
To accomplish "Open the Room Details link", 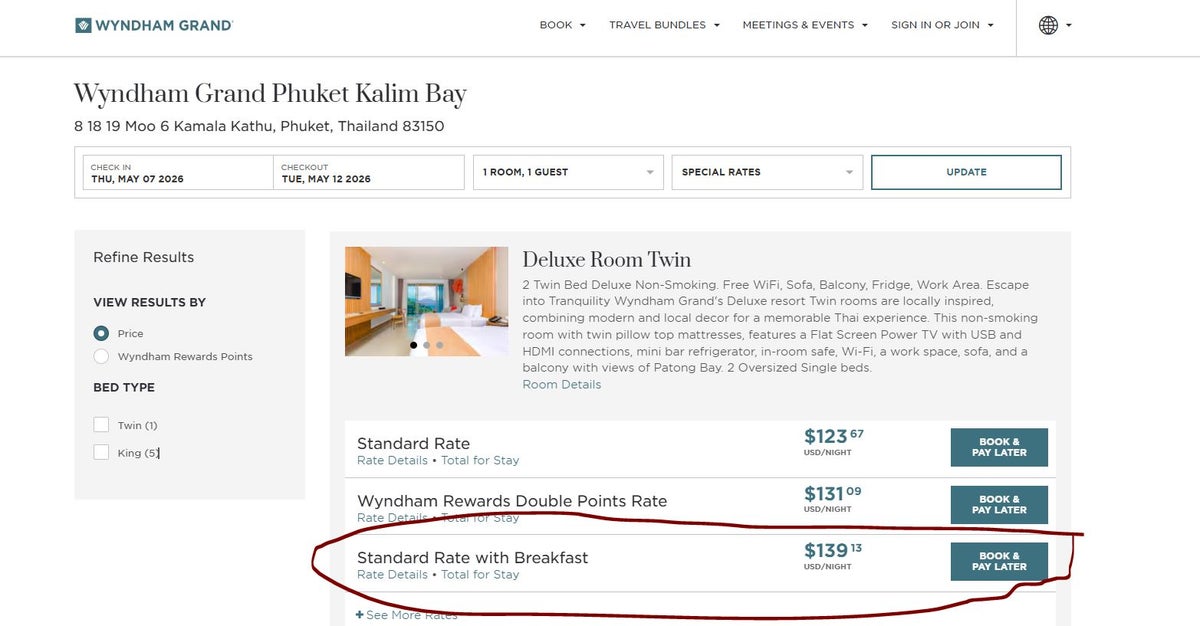I will point(562,385).
